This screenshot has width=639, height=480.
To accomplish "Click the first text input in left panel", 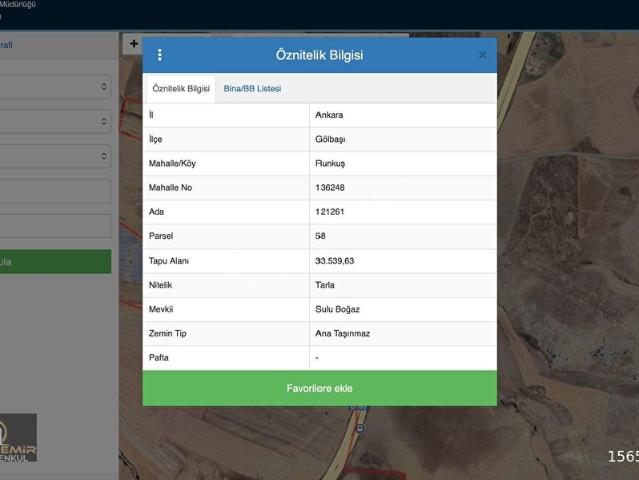I will (56, 191).
